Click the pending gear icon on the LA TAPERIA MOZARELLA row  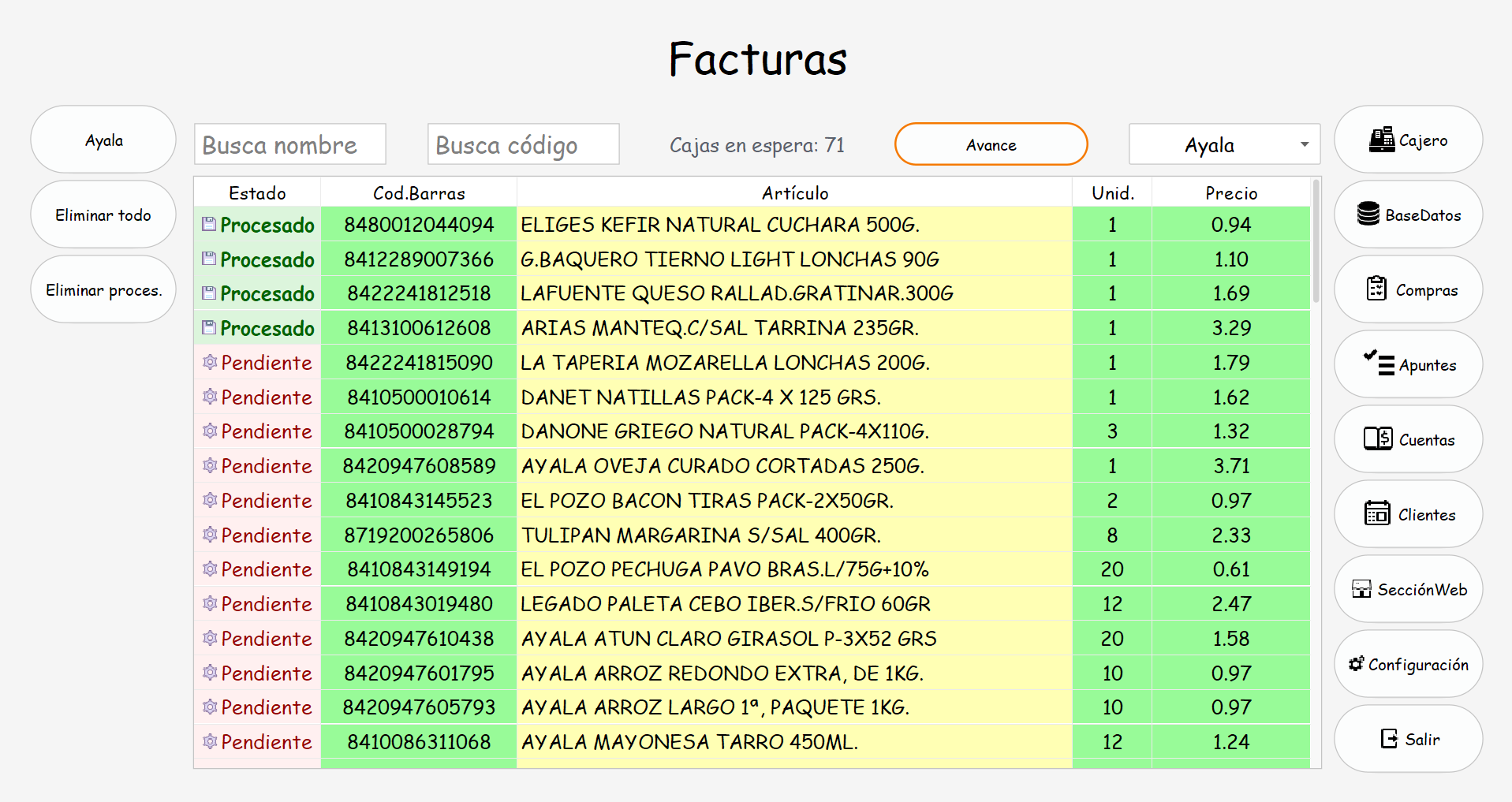point(210,362)
